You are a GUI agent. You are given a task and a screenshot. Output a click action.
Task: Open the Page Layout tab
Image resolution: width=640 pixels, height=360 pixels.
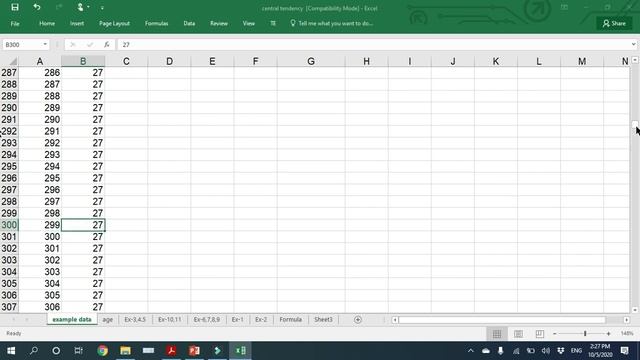click(114, 23)
